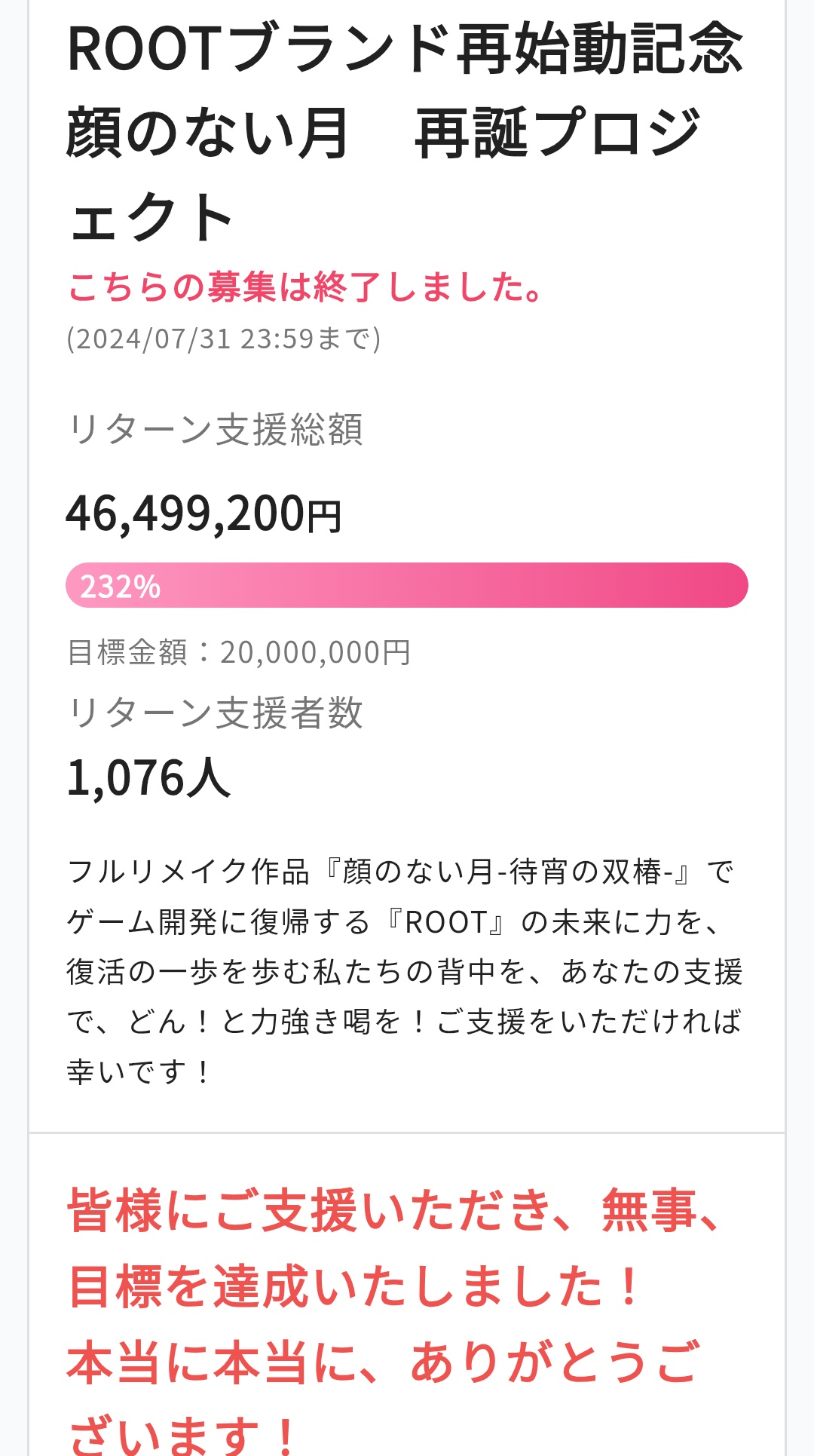Click description line starting 復活の一歩を歩む
Image resolution: width=814 pixels, height=1456 pixels.
[x=404, y=972]
